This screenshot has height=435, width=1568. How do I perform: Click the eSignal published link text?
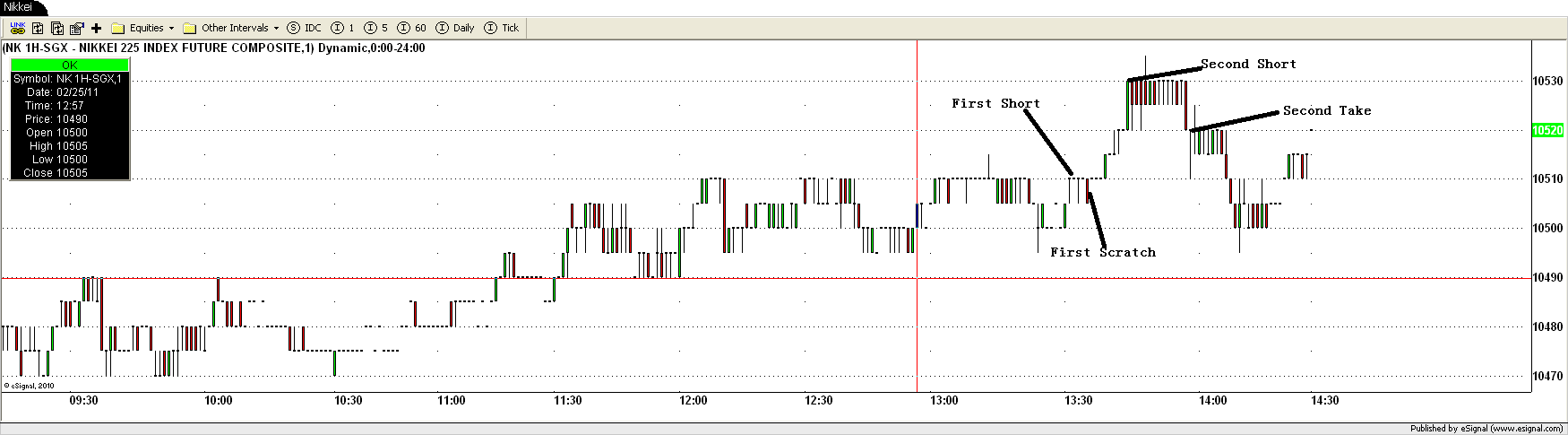coord(1486,429)
